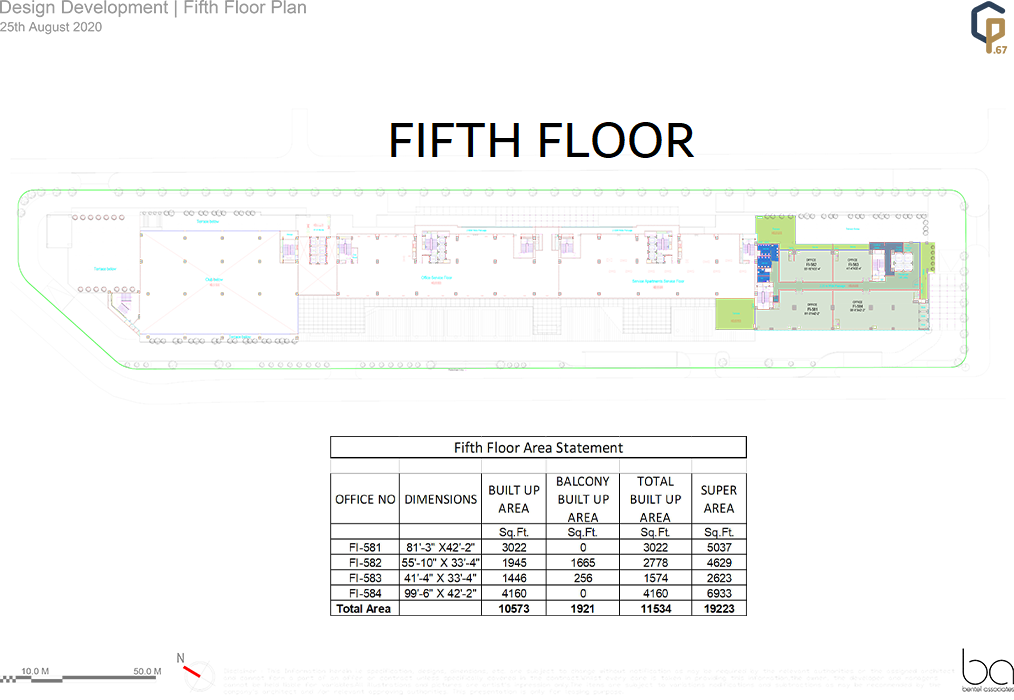Select the FI-582 row label in table
Viewport: 1014px width, 700px height.
coord(365,563)
